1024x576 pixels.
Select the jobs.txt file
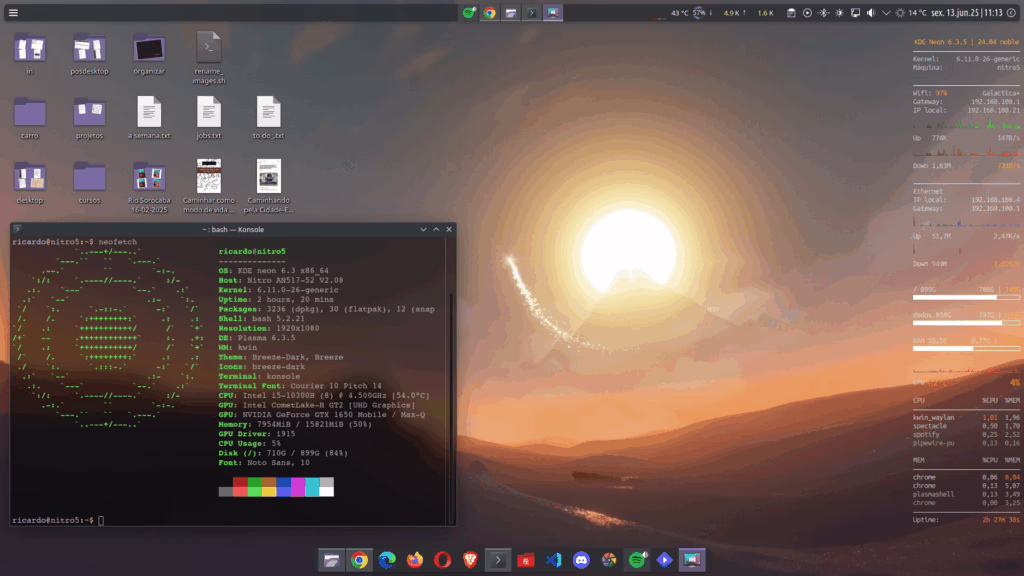click(209, 118)
